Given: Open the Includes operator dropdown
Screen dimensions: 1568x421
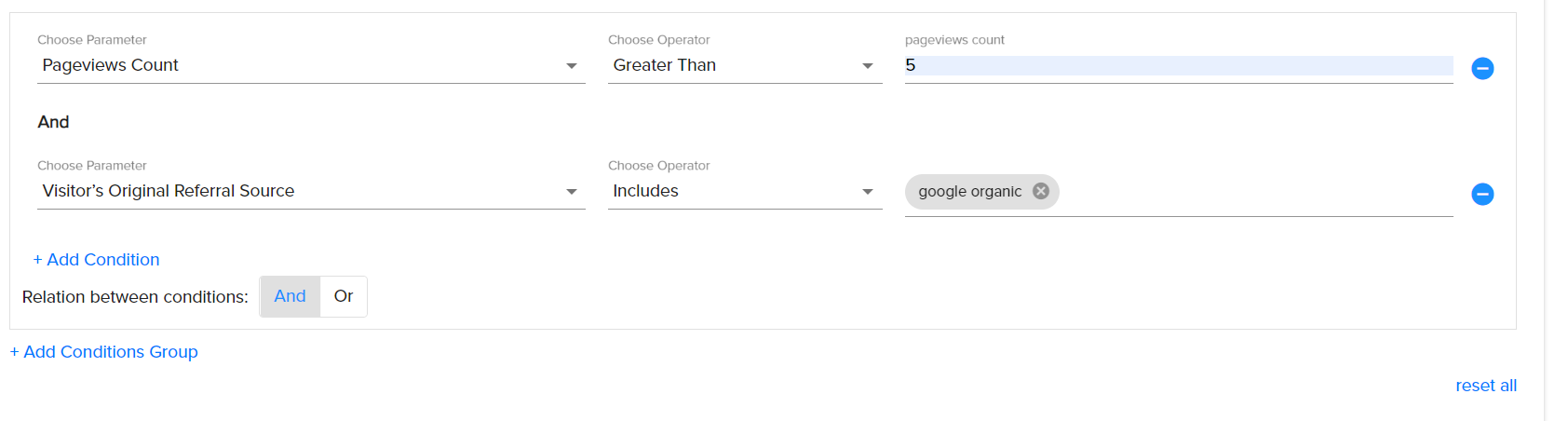Looking at the screenshot, I should [x=745, y=191].
